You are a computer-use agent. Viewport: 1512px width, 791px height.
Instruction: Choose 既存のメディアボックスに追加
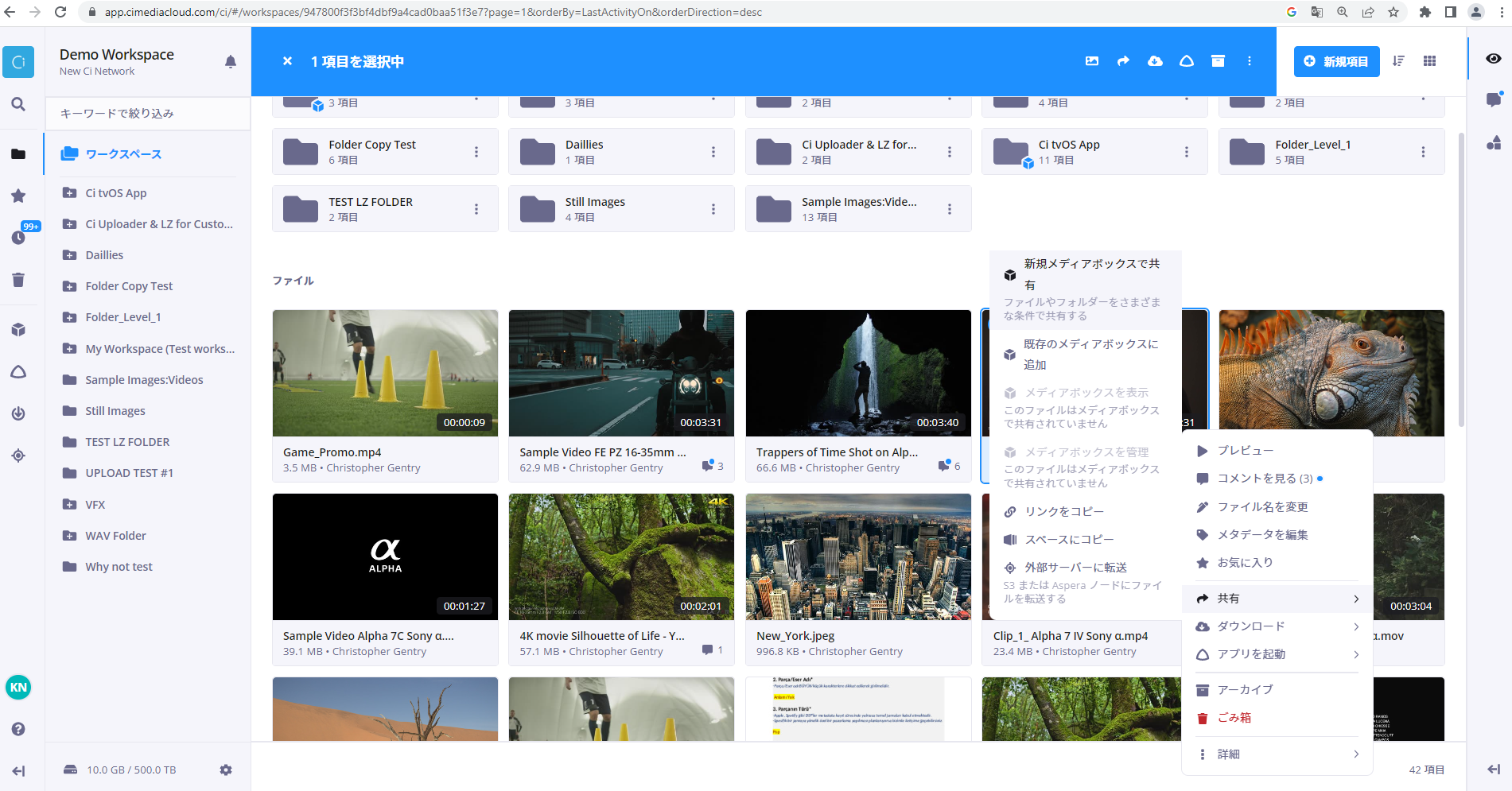(1085, 355)
